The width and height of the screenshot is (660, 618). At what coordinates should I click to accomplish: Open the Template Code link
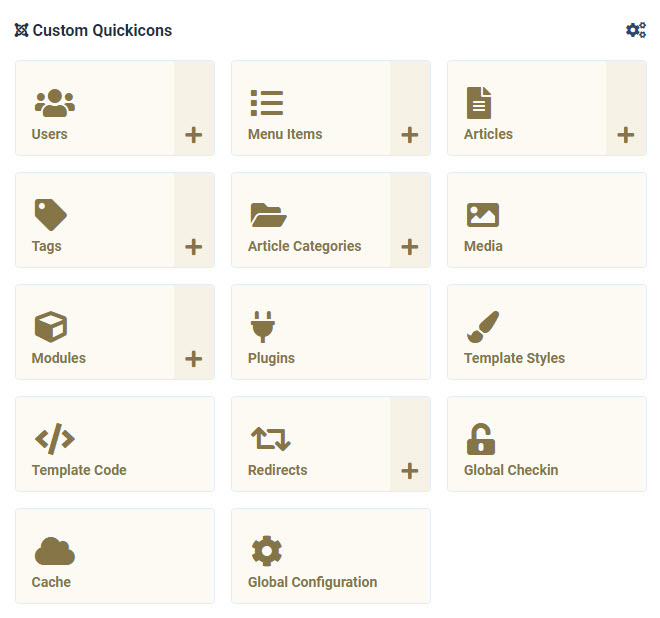click(79, 470)
